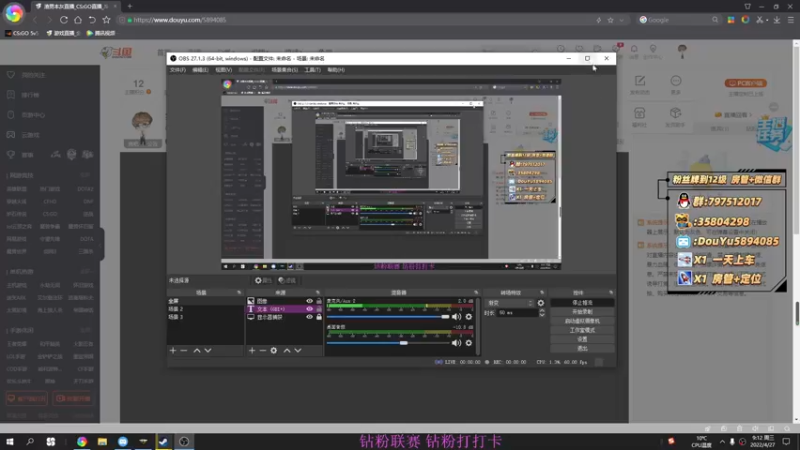The width and height of the screenshot is (800, 450).
Task: Toggle the lock on the 文本 (GDI+) source
Action: 319,309
